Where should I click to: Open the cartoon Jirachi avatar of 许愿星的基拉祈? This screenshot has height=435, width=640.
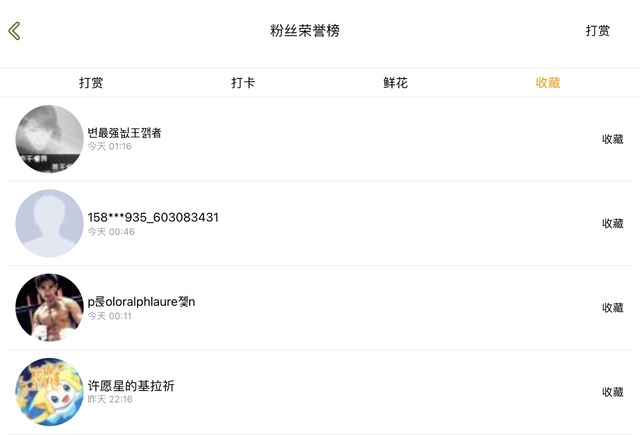(49, 392)
